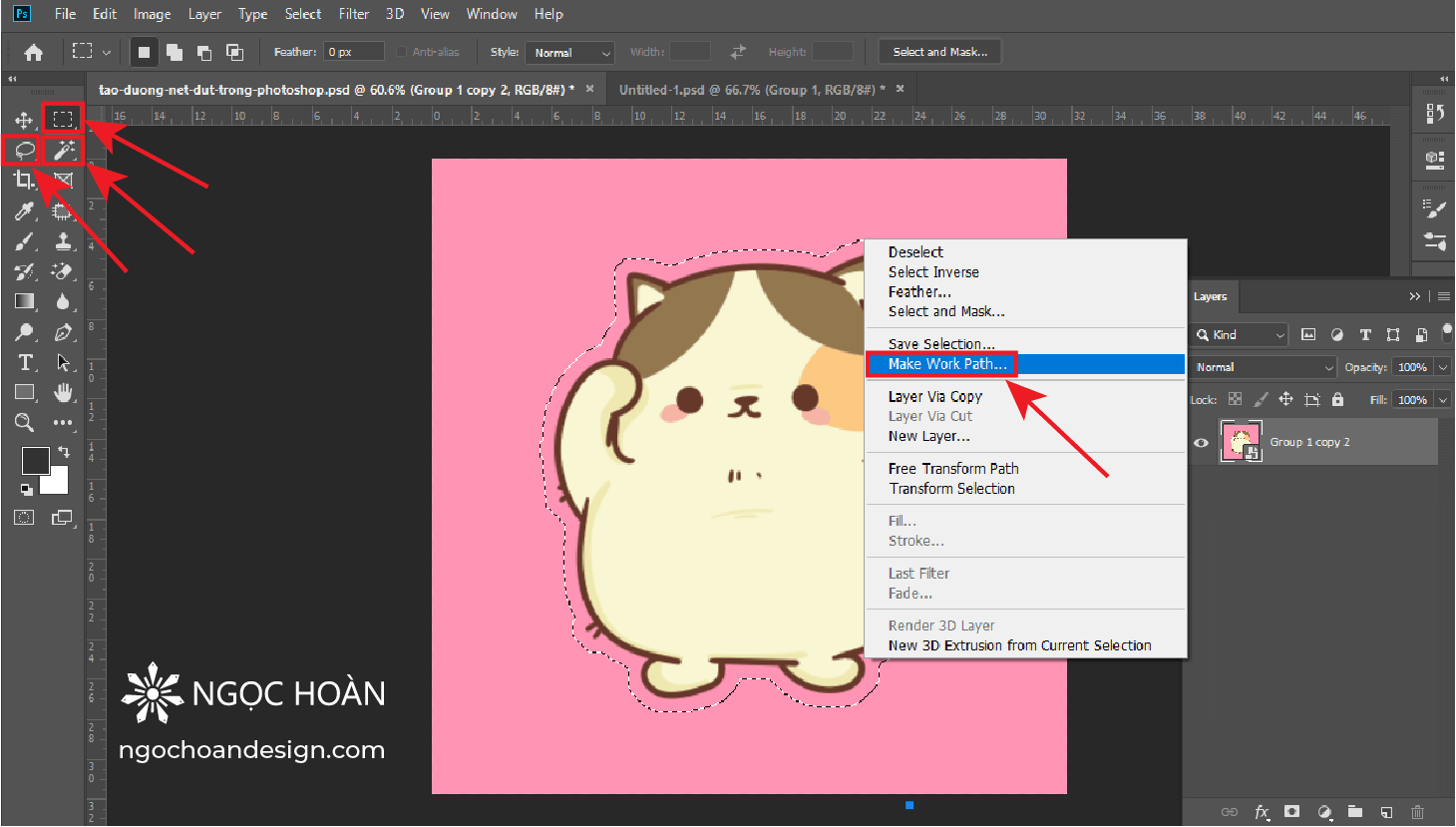
Task: Click the Create new layer icon
Action: click(1386, 811)
